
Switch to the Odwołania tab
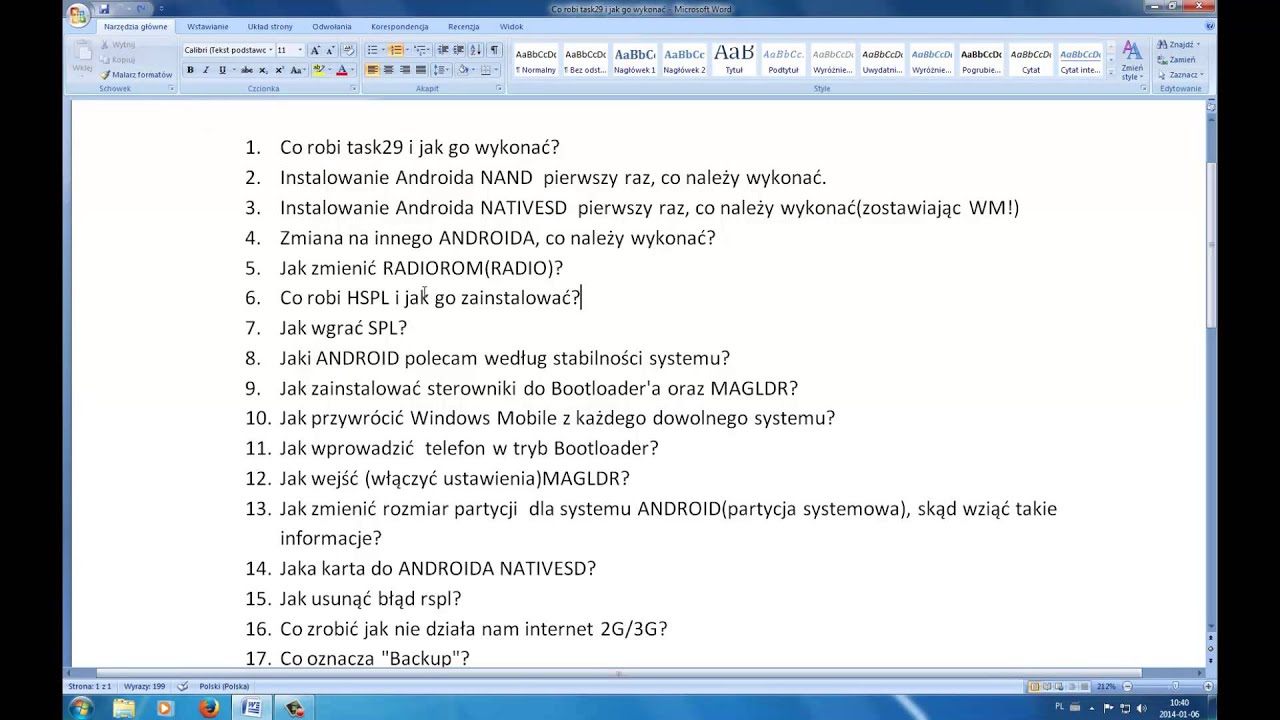332,27
